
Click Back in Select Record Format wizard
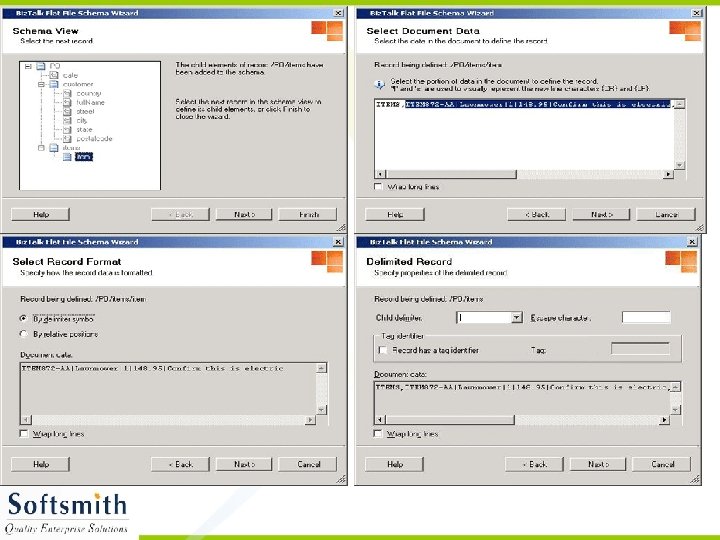(180, 464)
